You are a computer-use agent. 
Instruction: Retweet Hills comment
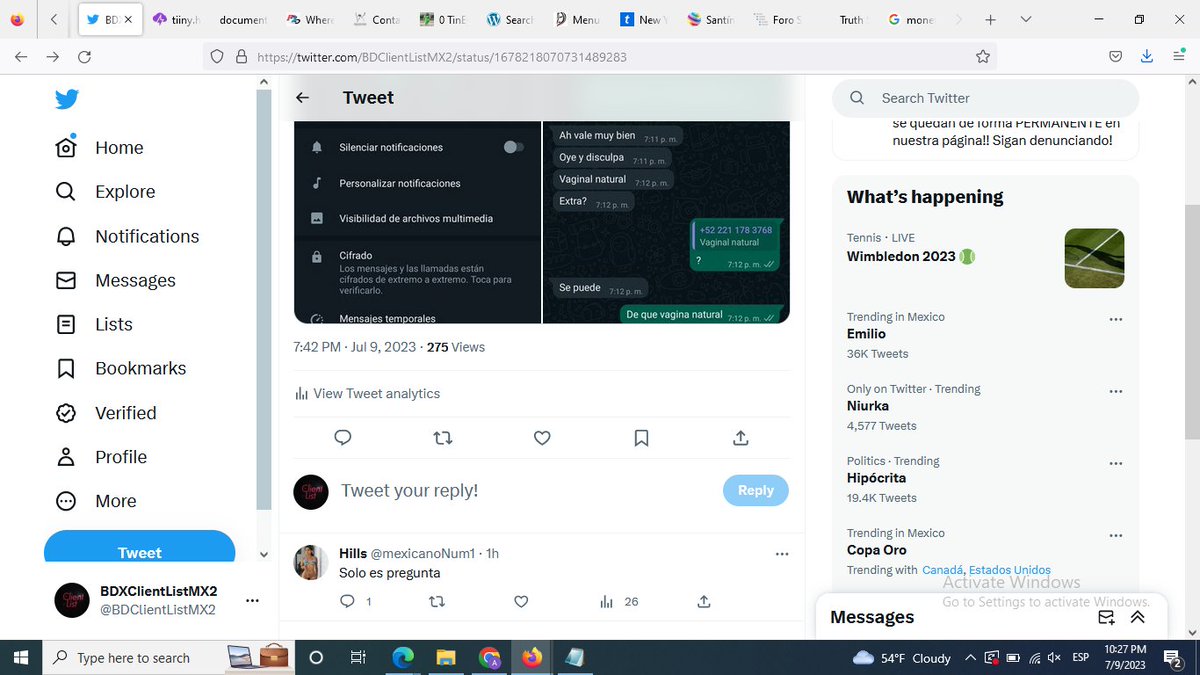point(437,601)
